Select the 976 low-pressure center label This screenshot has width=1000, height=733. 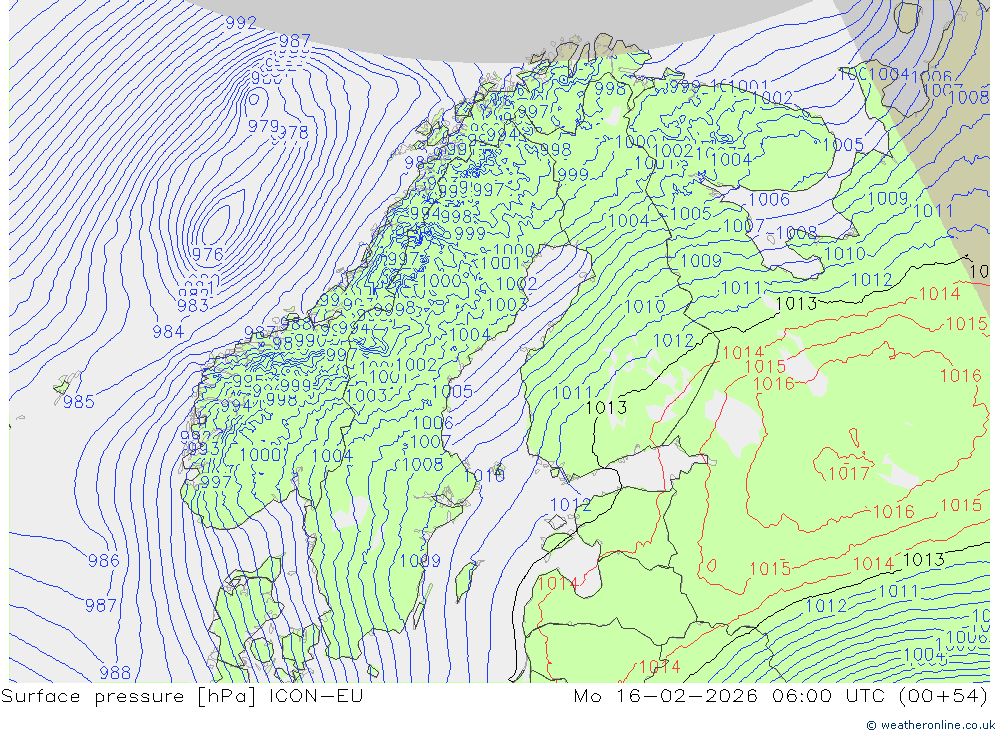(207, 255)
